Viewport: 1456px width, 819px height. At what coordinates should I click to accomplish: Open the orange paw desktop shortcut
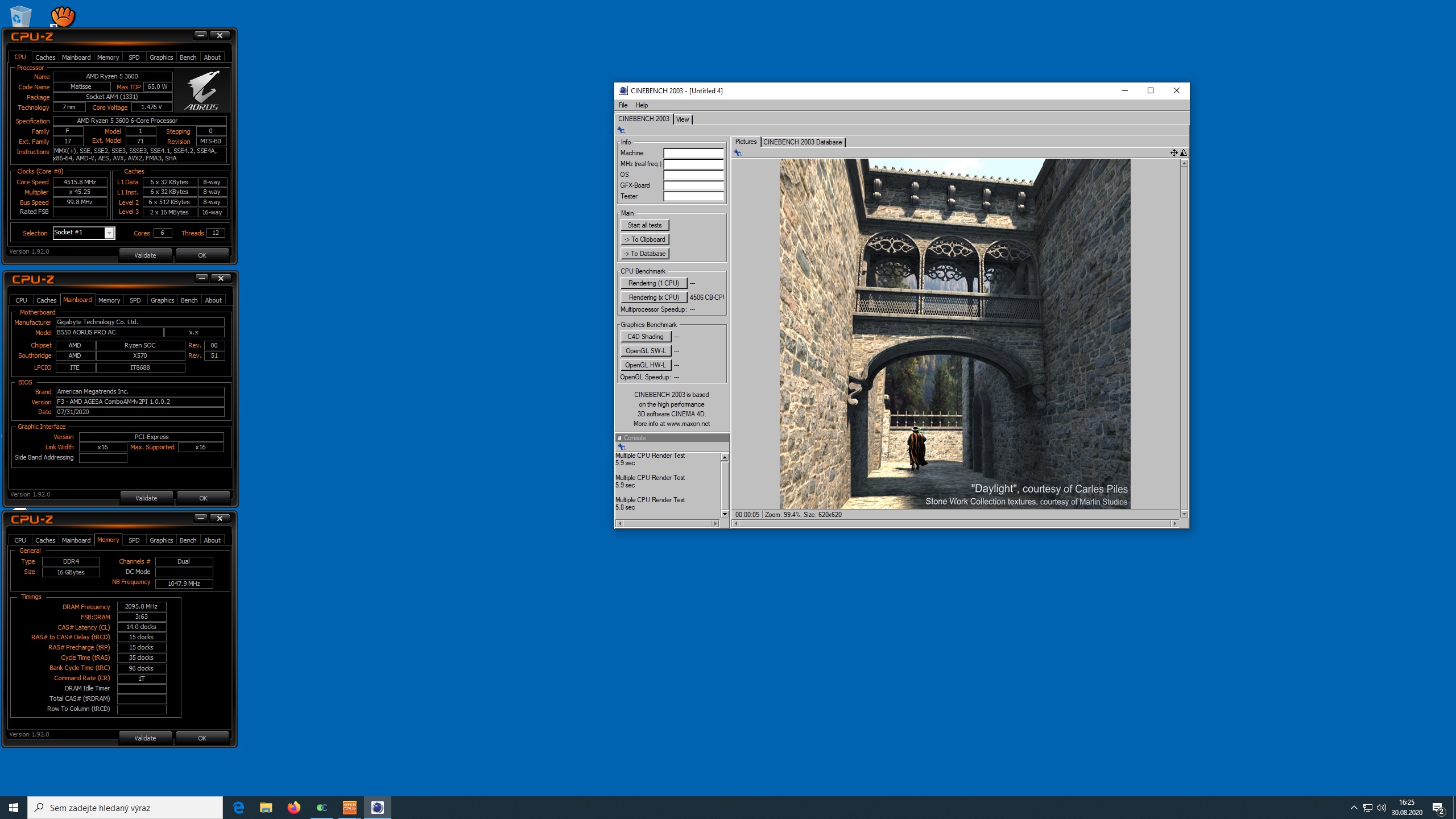[63, 16]
